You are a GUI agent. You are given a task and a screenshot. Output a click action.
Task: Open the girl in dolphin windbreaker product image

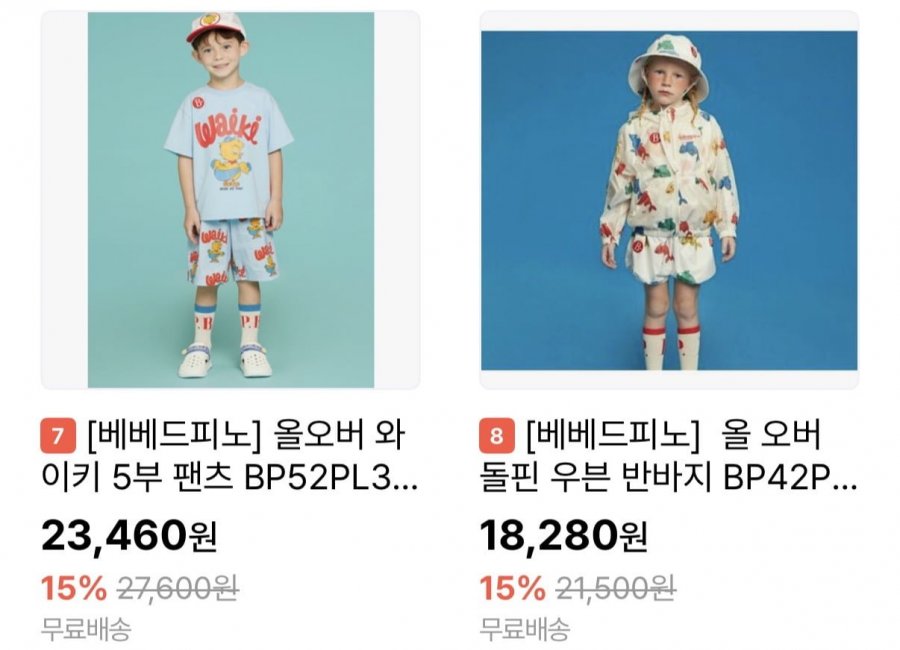coord(669,200)
